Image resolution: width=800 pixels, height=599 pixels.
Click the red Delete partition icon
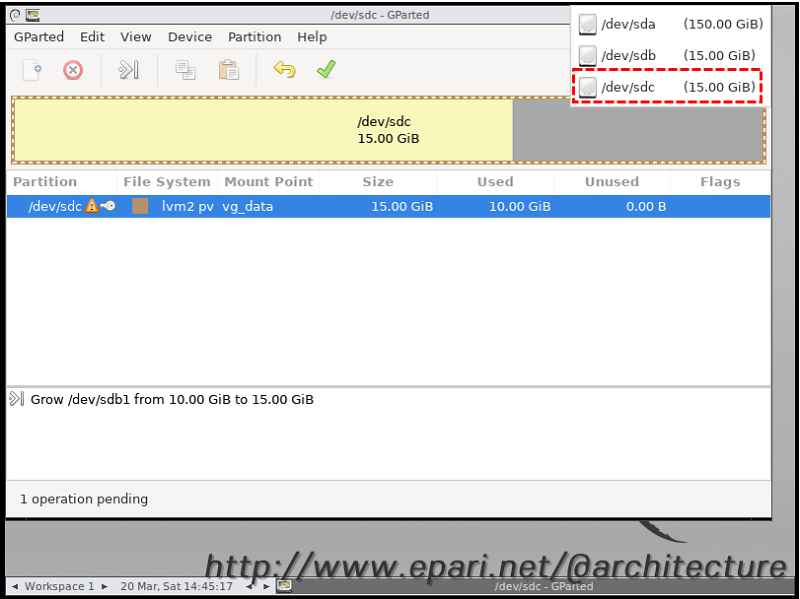pyautogui.click(x=73, y=70)
